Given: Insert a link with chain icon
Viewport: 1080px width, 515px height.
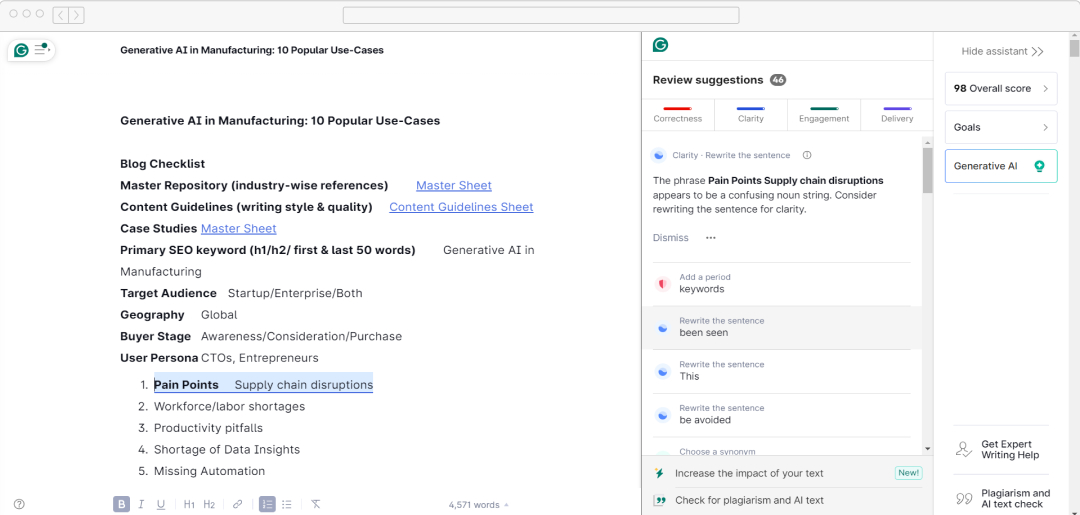Looking at the screenshot, I should coord(238,505).
